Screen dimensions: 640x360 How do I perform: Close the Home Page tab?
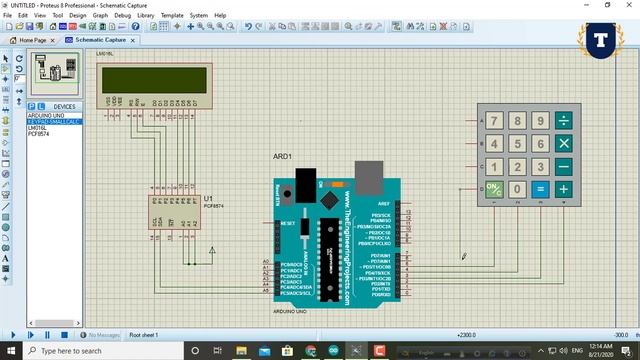click(x=52, y=40)
